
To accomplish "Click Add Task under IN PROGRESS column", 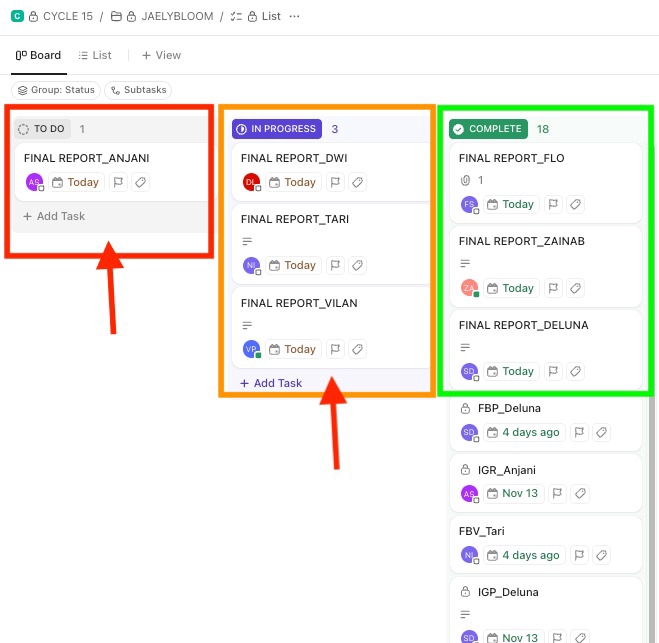I will tap(271, 383).
